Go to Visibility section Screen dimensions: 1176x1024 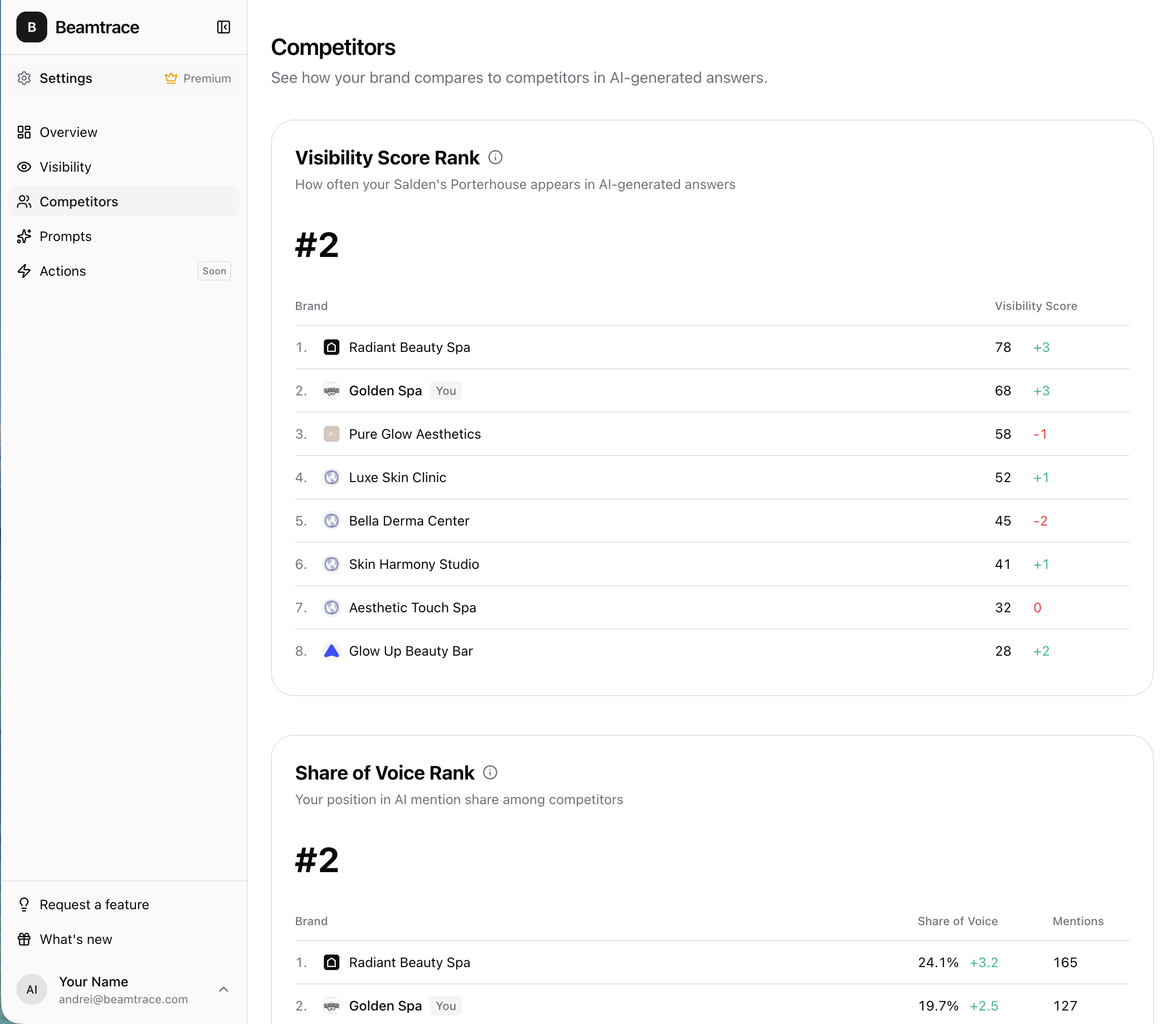click(65, 167)
